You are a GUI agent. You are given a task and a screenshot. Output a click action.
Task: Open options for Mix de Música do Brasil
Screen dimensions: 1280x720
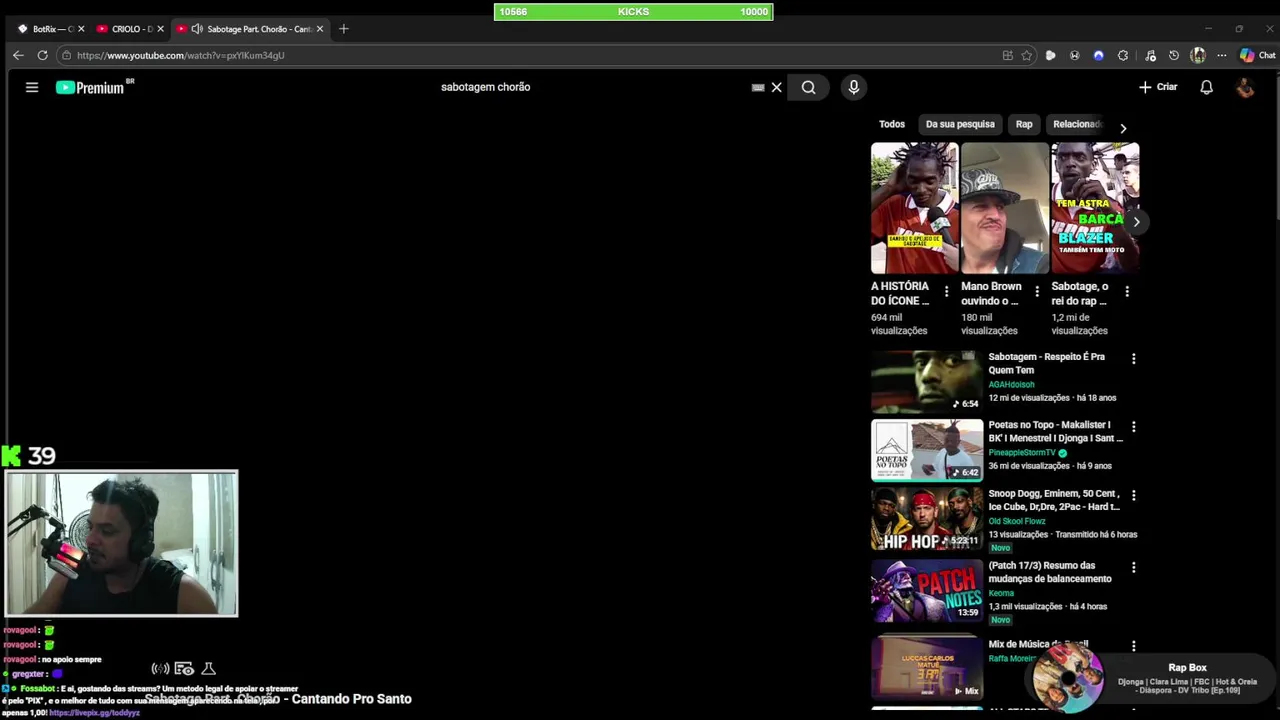(1133, 647)
